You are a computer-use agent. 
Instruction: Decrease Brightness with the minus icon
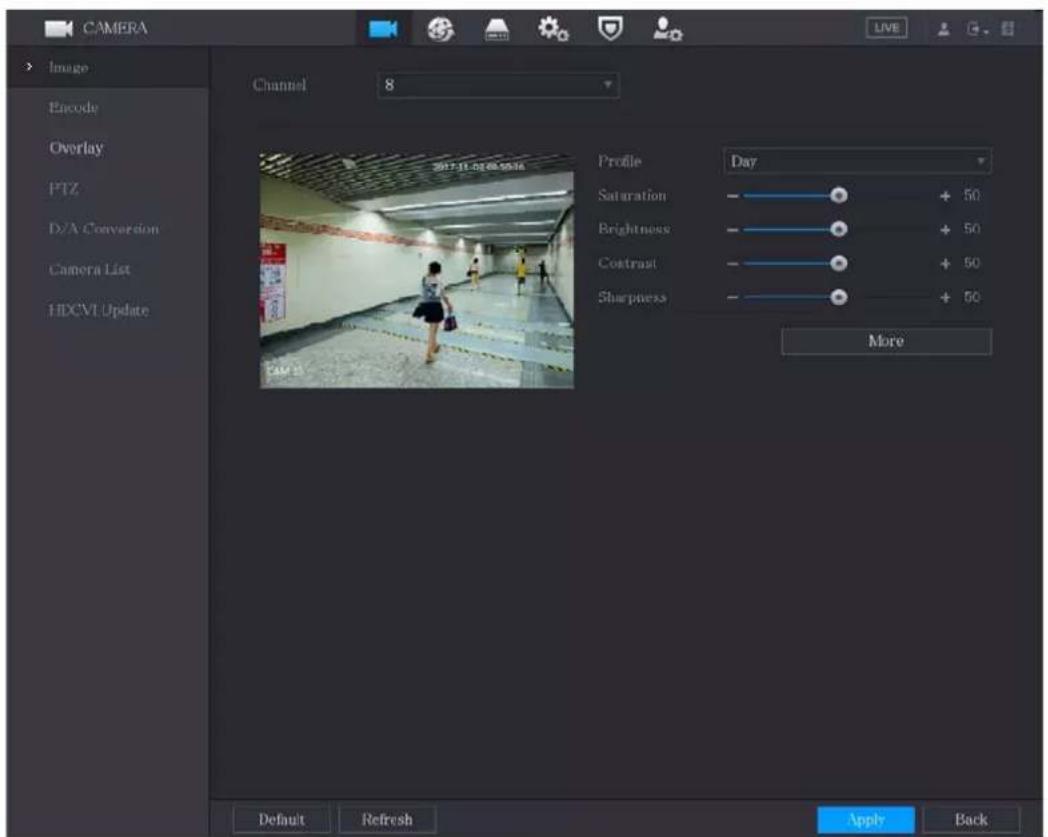733,230
